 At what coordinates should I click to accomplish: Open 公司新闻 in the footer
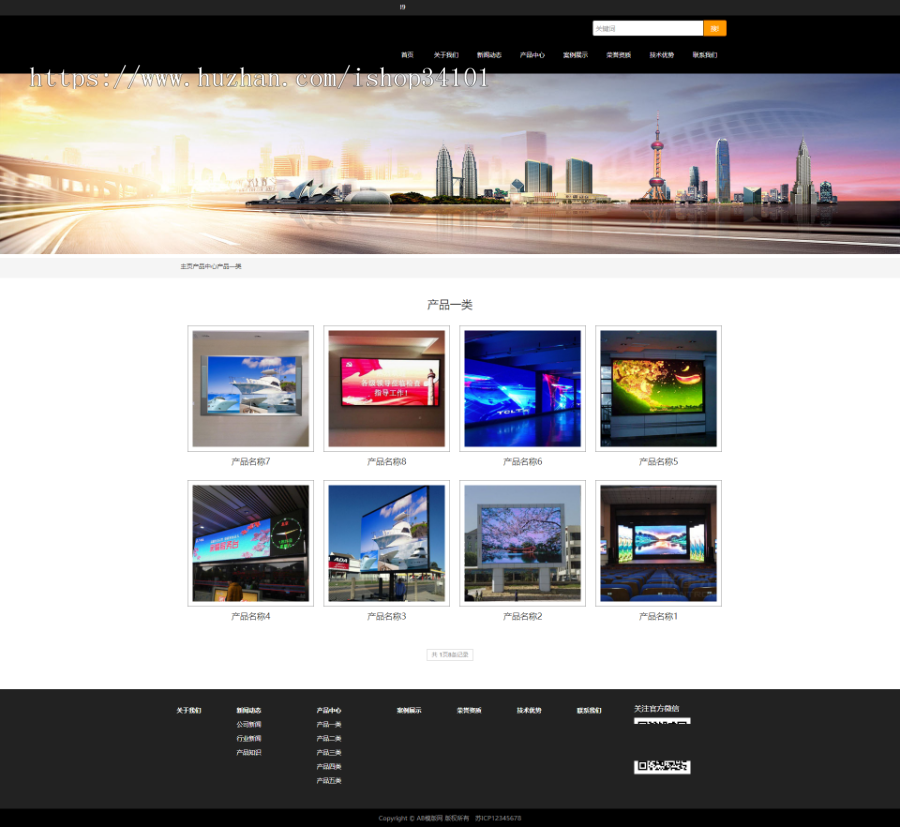click(249, 725)
